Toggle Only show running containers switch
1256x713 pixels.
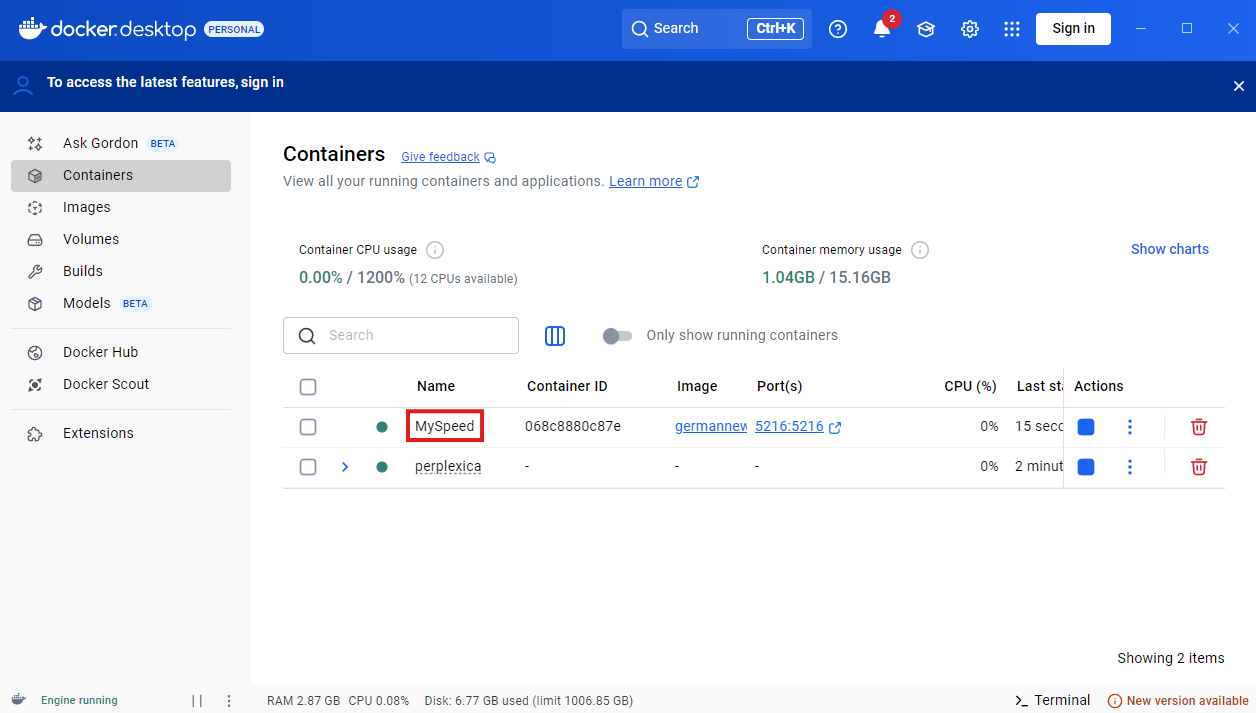pyautogui.click(x=617, y=336)
